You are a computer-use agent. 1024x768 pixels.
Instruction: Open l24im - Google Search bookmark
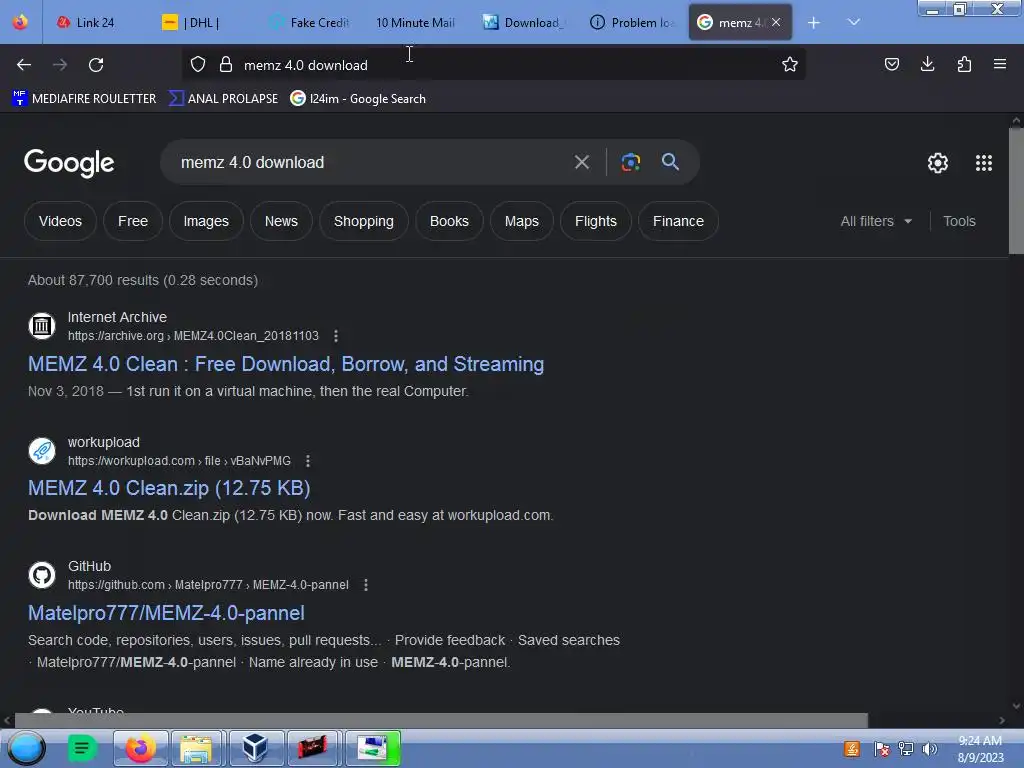pyautogui.click(x=358, y=99)
